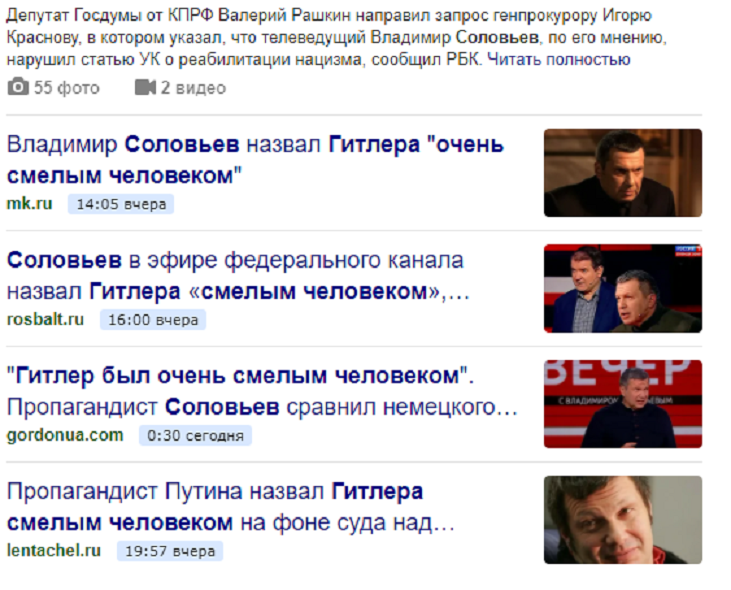
Task: Open the red ВЕЧЕР studio thumbnail
Action: click(622, 404)
